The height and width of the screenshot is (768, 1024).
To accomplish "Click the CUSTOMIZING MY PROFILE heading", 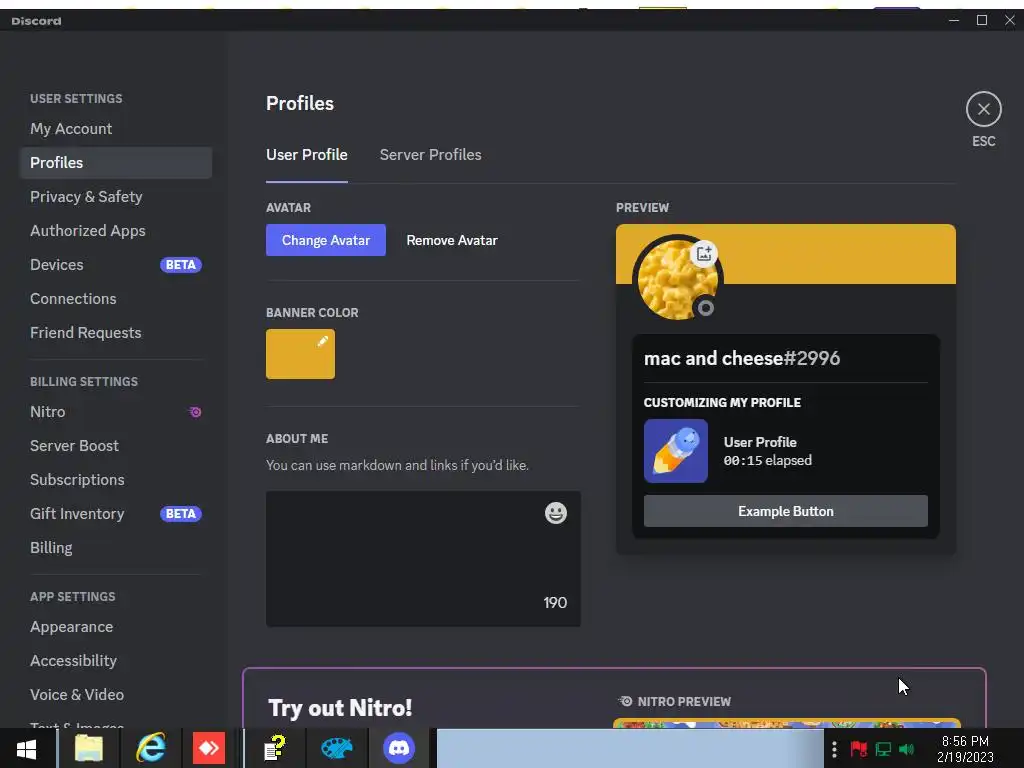I will click(722, 402).
